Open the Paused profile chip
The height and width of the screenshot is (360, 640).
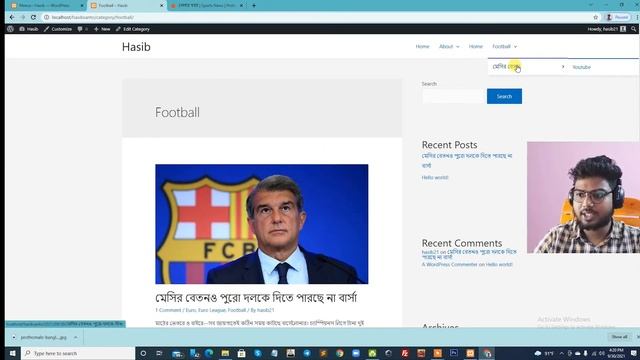[x=618, y=17]
